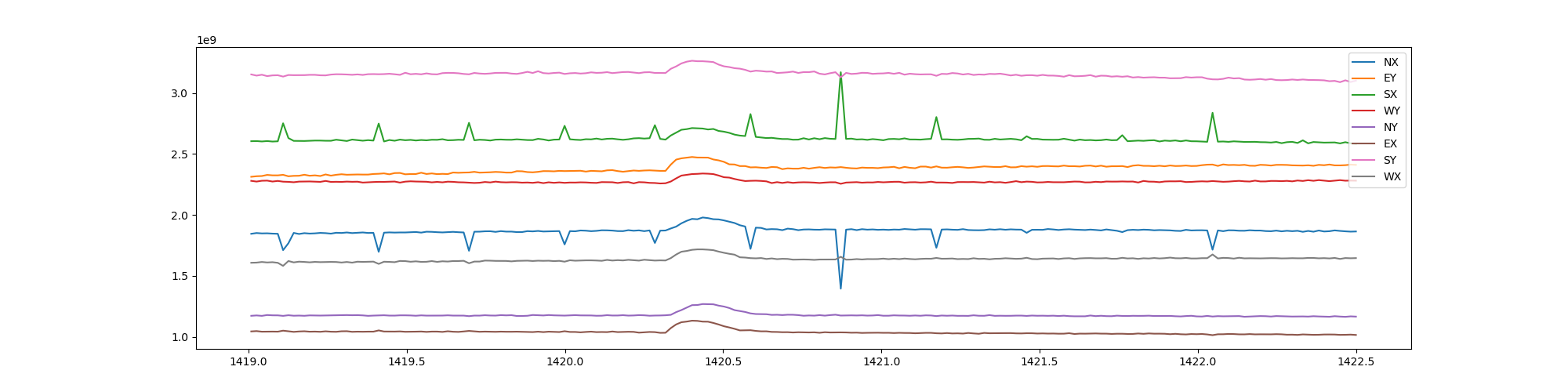The width and height of the screenshot is (1568, 392).
Task: Click the 1e9 scale exponent label
Action: [x=206, y=40]
